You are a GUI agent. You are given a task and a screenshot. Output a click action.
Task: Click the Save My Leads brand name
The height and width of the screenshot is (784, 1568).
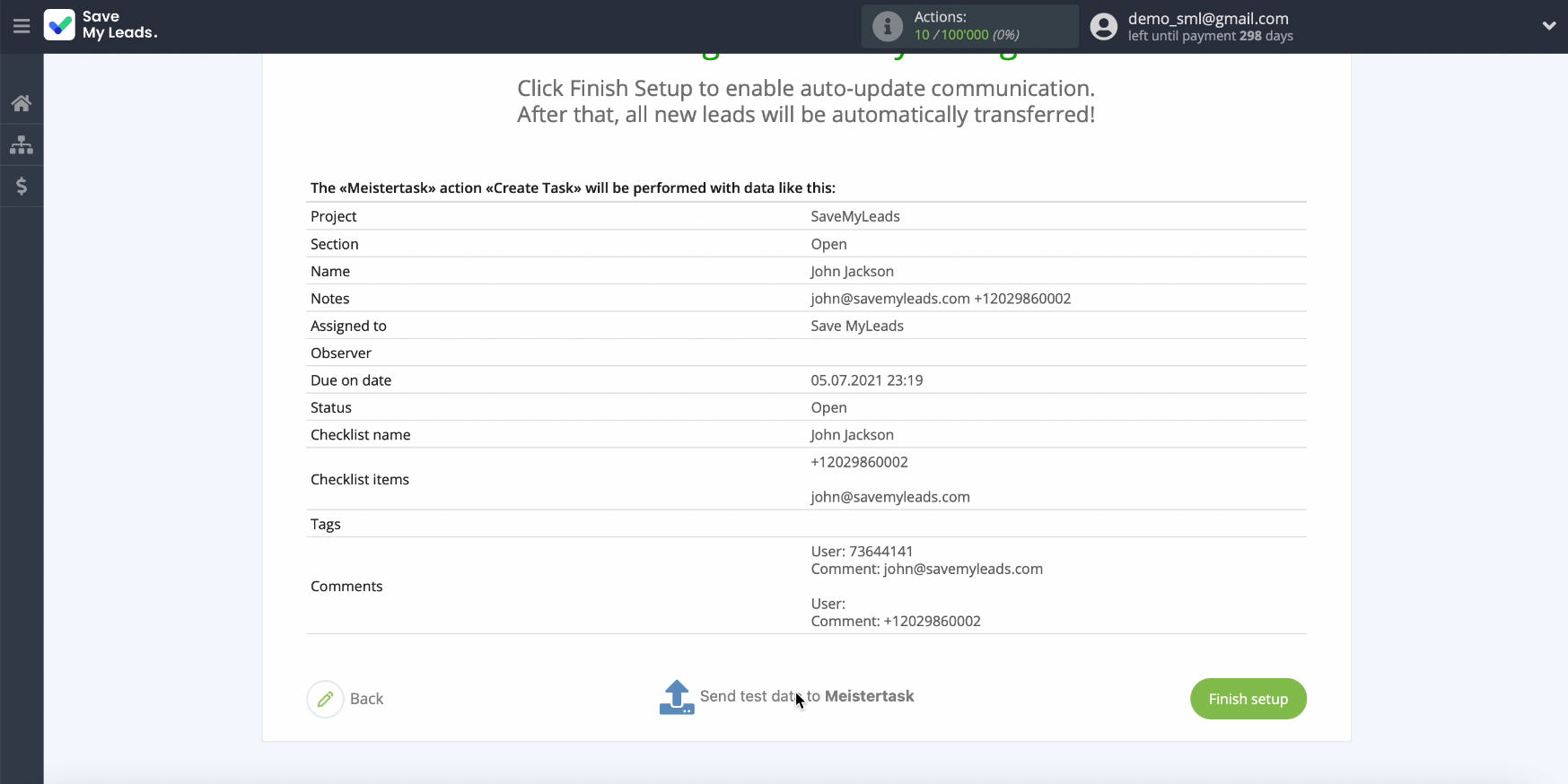click(x=119, y=24)
